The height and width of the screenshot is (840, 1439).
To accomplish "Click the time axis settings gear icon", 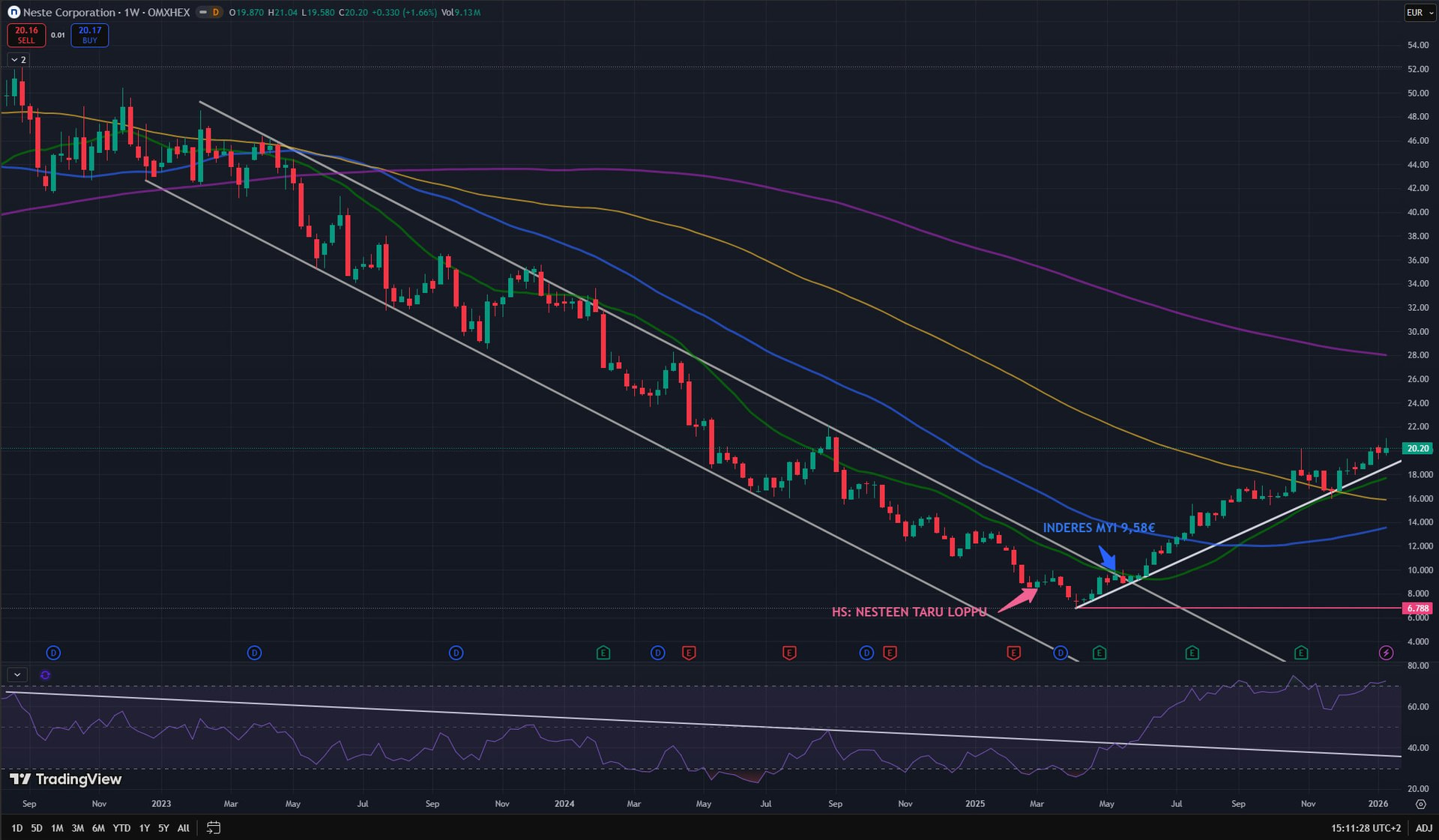I will coord(1420,804).
